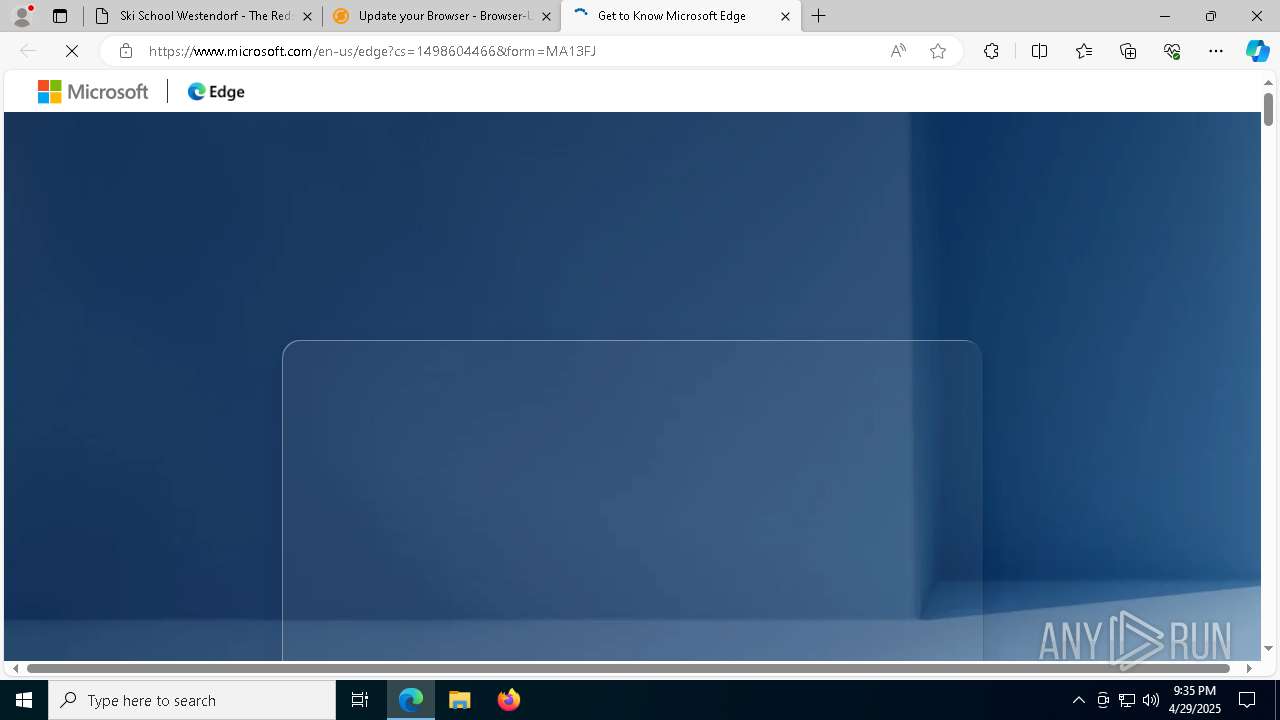
Task: Click the Edge logo link
Action: (216, 92)
